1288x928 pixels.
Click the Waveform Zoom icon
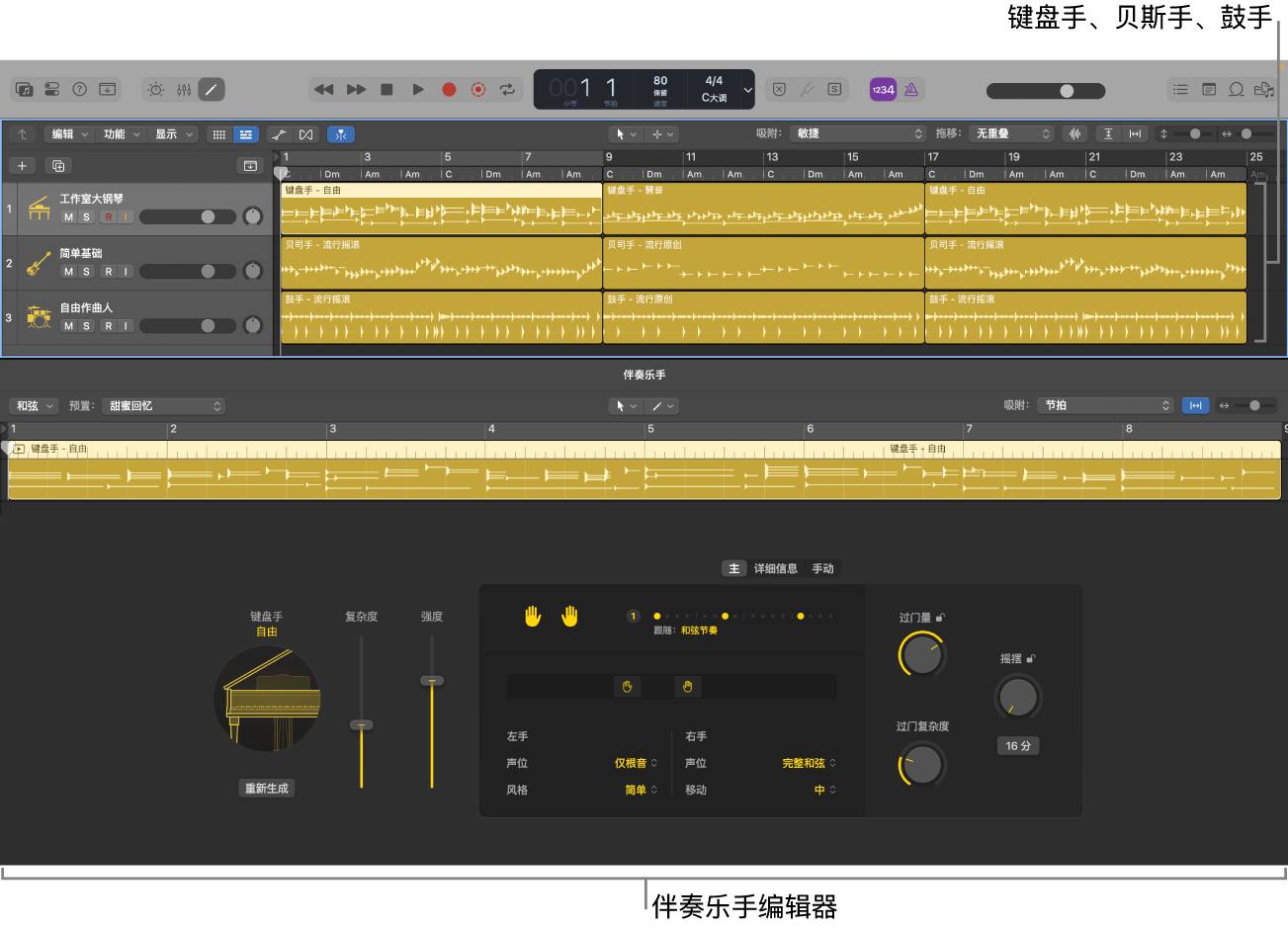pyautogui.click(x=1074, y=133)
